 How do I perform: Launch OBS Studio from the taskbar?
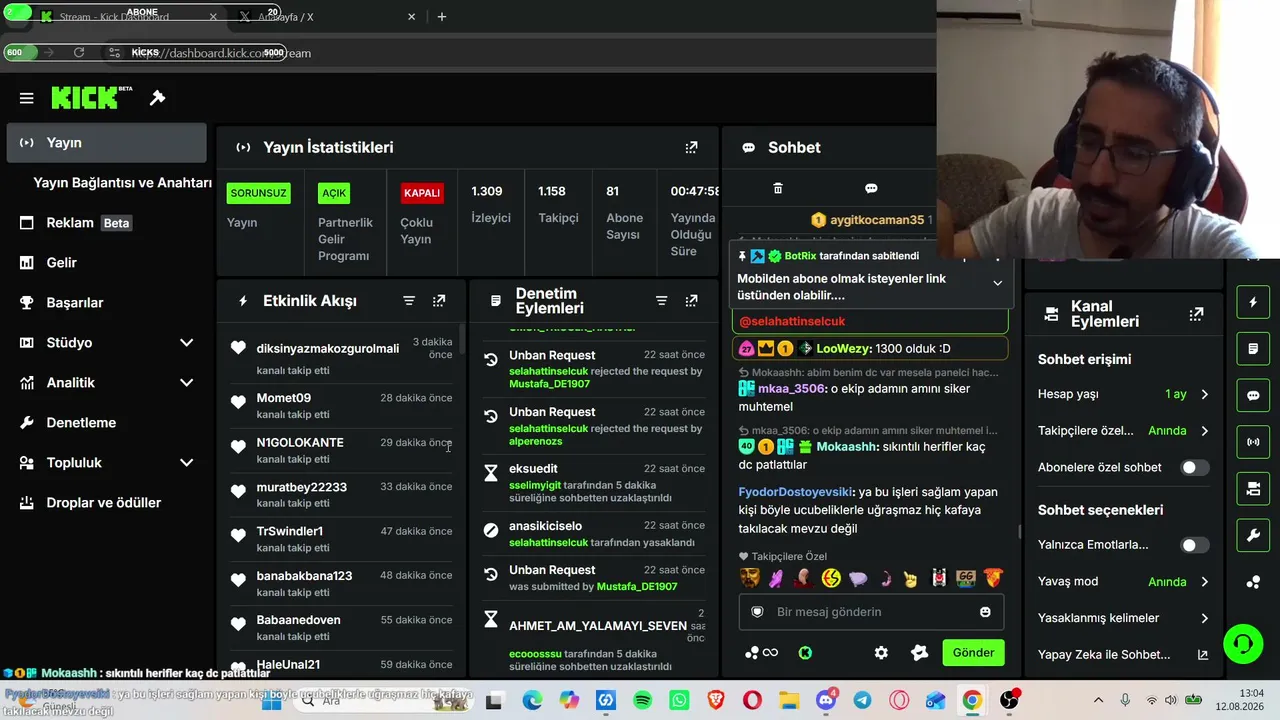pos(1010,701)
